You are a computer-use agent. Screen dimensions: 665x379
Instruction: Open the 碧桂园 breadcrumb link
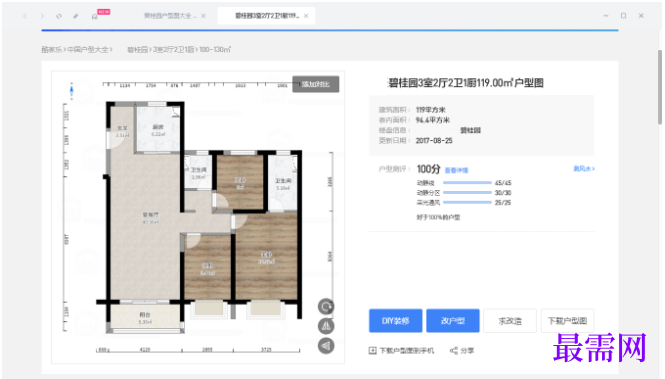(137, 50)
